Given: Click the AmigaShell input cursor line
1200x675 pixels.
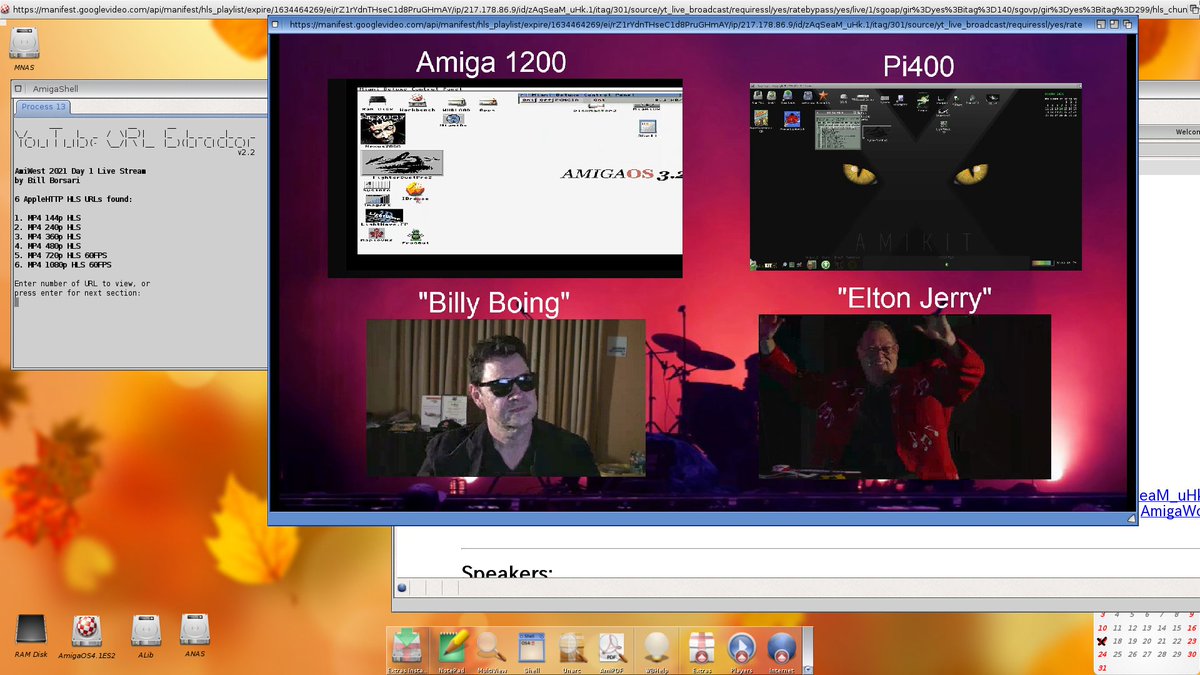Looking at the screenshot, I should point(17,302).
